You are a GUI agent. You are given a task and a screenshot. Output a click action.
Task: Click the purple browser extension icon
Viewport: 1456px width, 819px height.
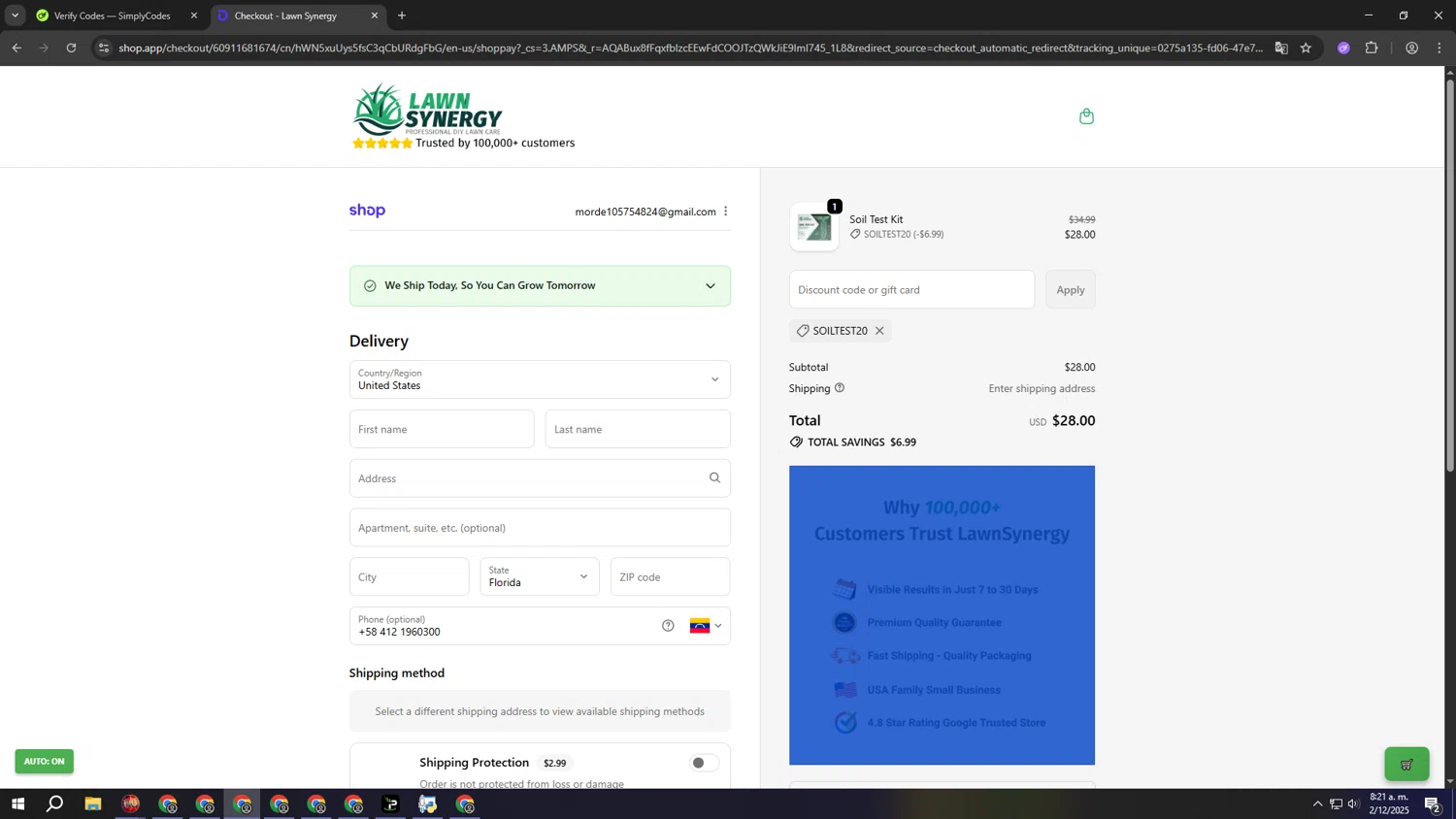click(x=1343, y=48)
